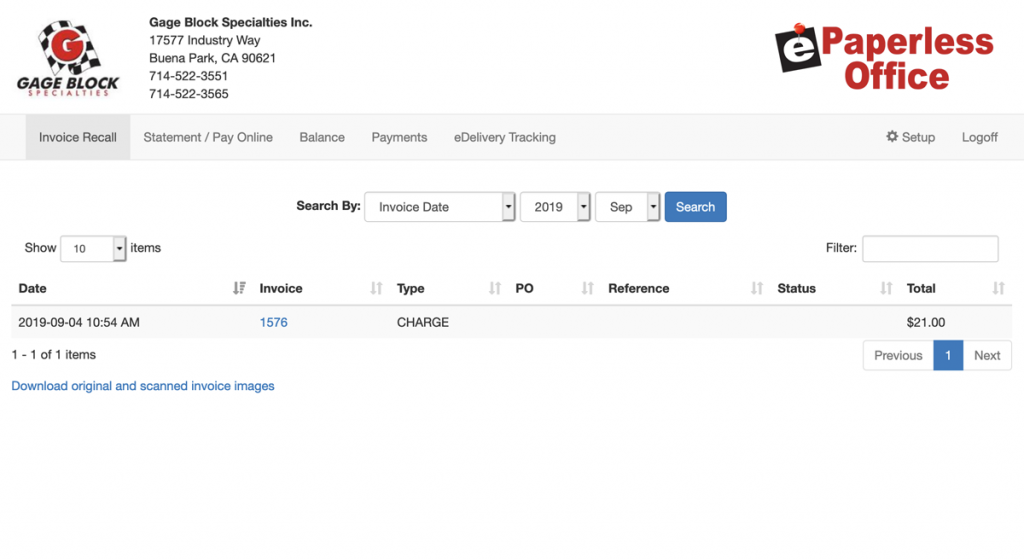Click sort arrows on Invoice column
1024x559 pixels.
point(376,288)
